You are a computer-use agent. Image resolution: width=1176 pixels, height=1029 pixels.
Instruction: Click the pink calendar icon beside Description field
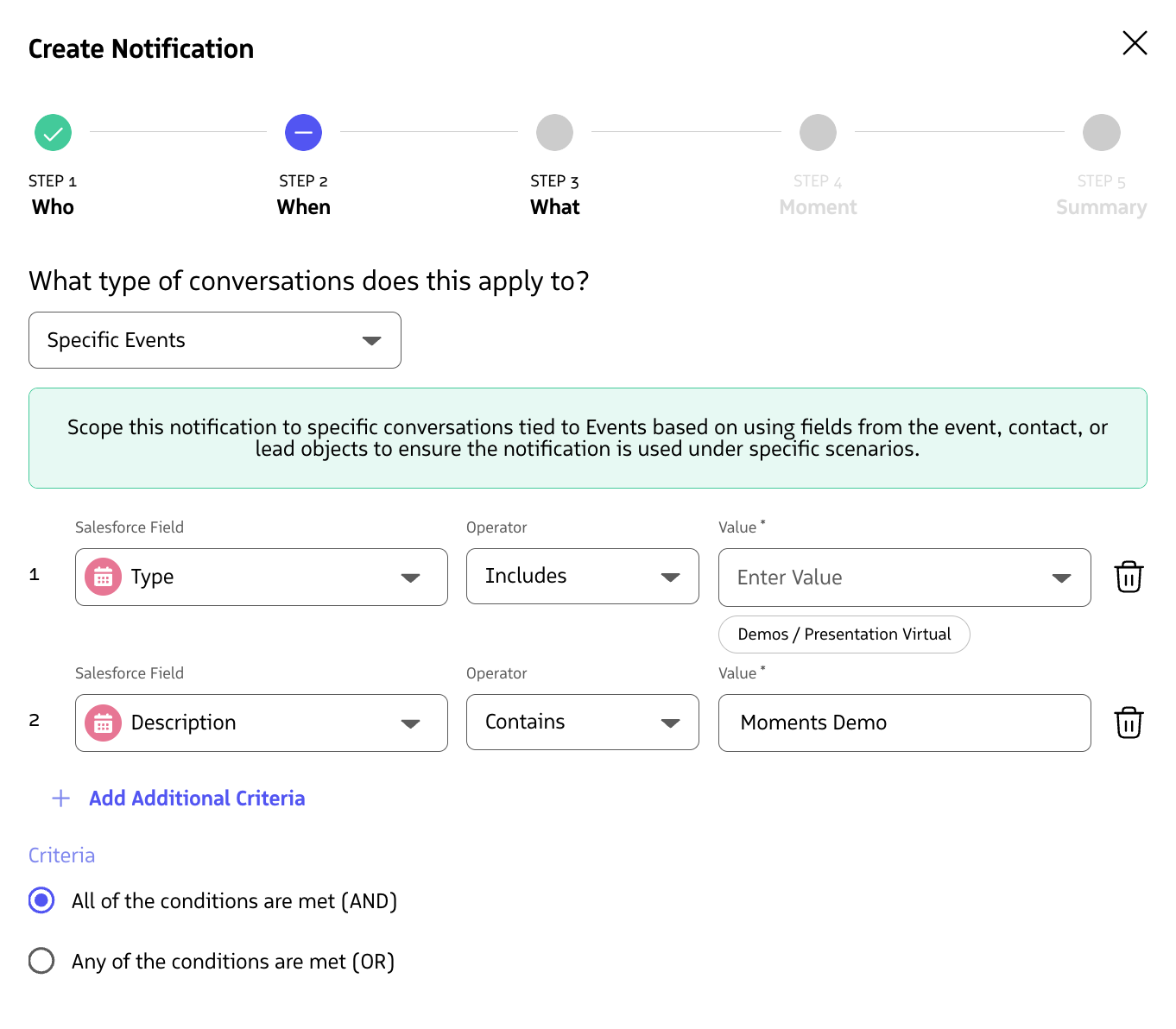(103, 723)
